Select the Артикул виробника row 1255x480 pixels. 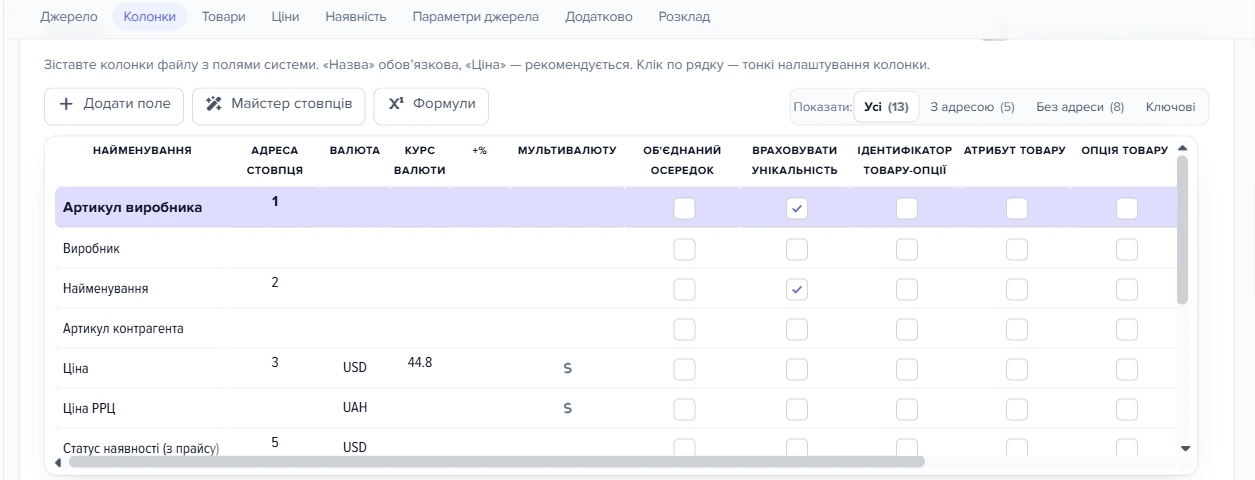[x=615, y=208]
